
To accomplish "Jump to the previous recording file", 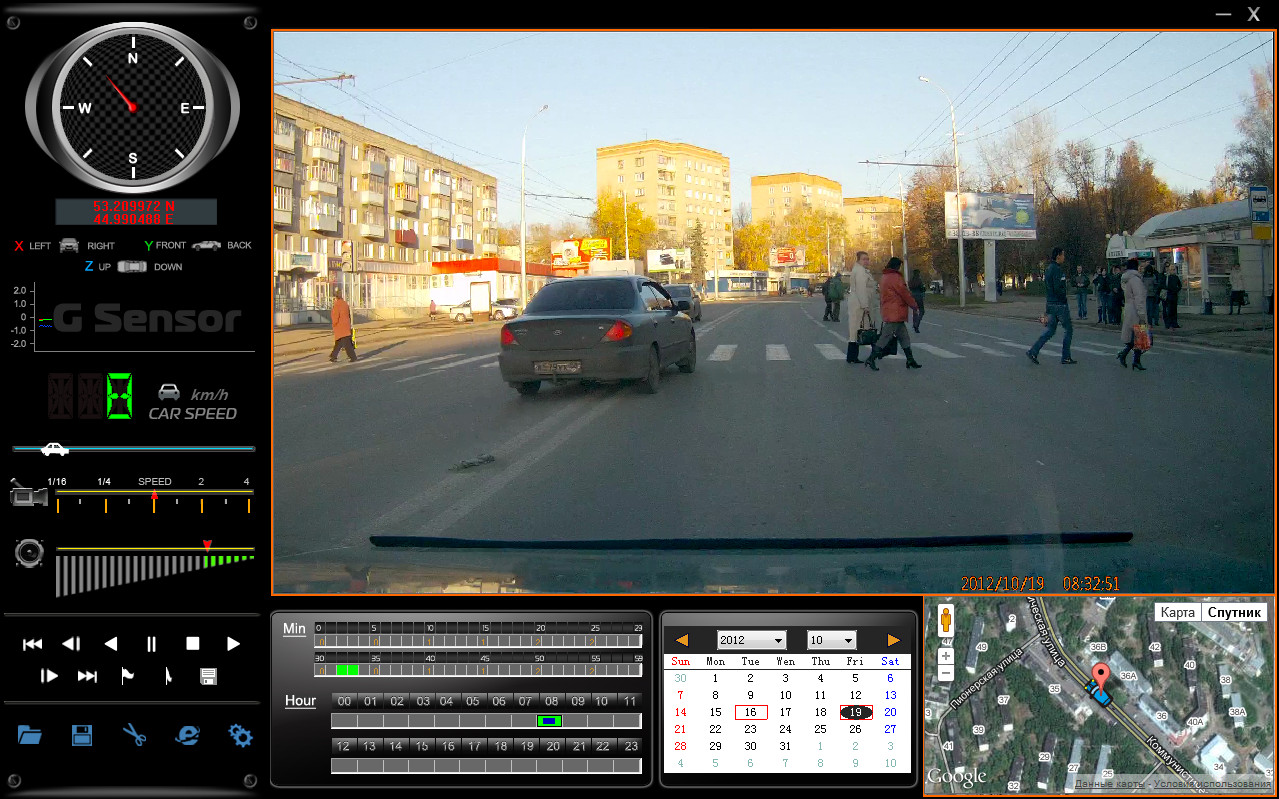I will [32, 644].
